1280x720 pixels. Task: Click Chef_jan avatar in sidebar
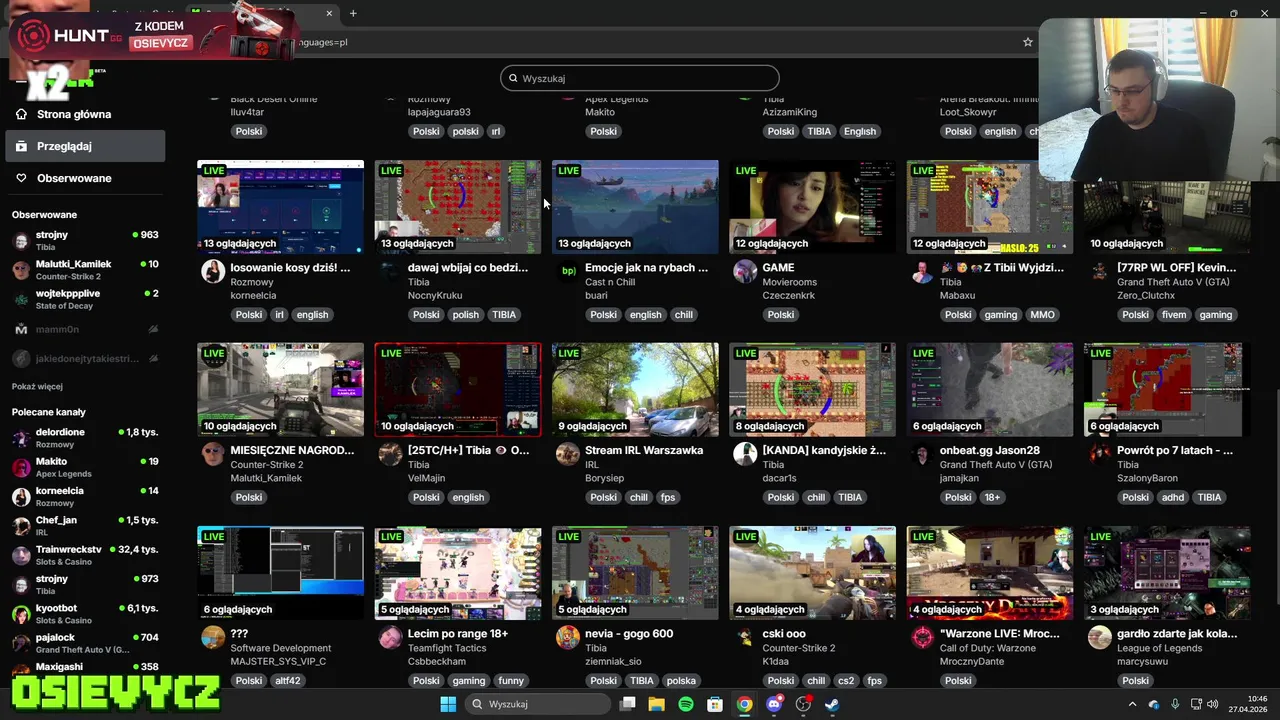pos(21,526)
